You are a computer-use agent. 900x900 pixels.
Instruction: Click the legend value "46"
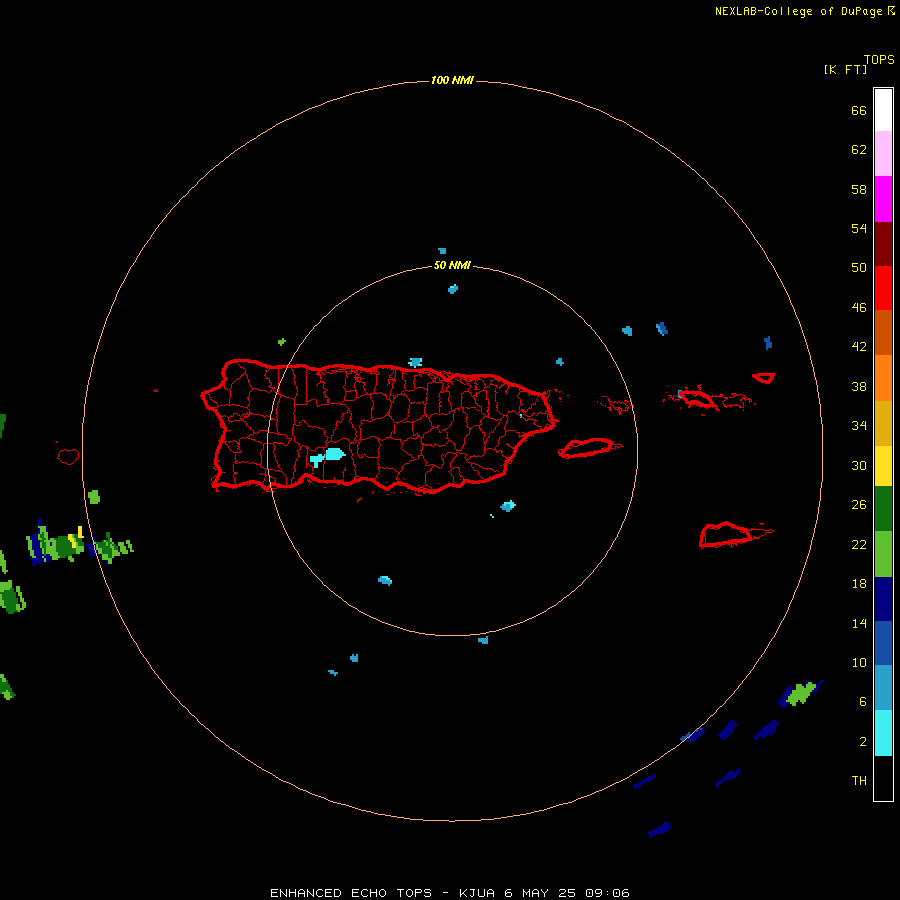point(859,307)
